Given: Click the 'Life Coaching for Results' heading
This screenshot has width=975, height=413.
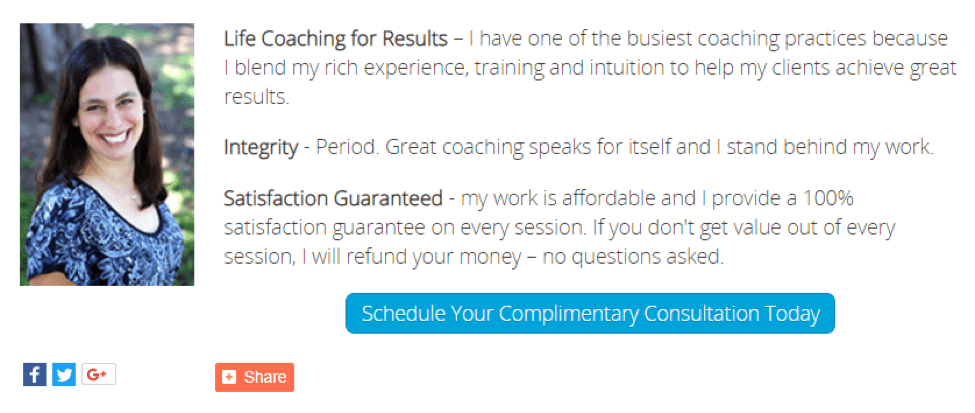Looking at the screenshot, I should [335, 39].
